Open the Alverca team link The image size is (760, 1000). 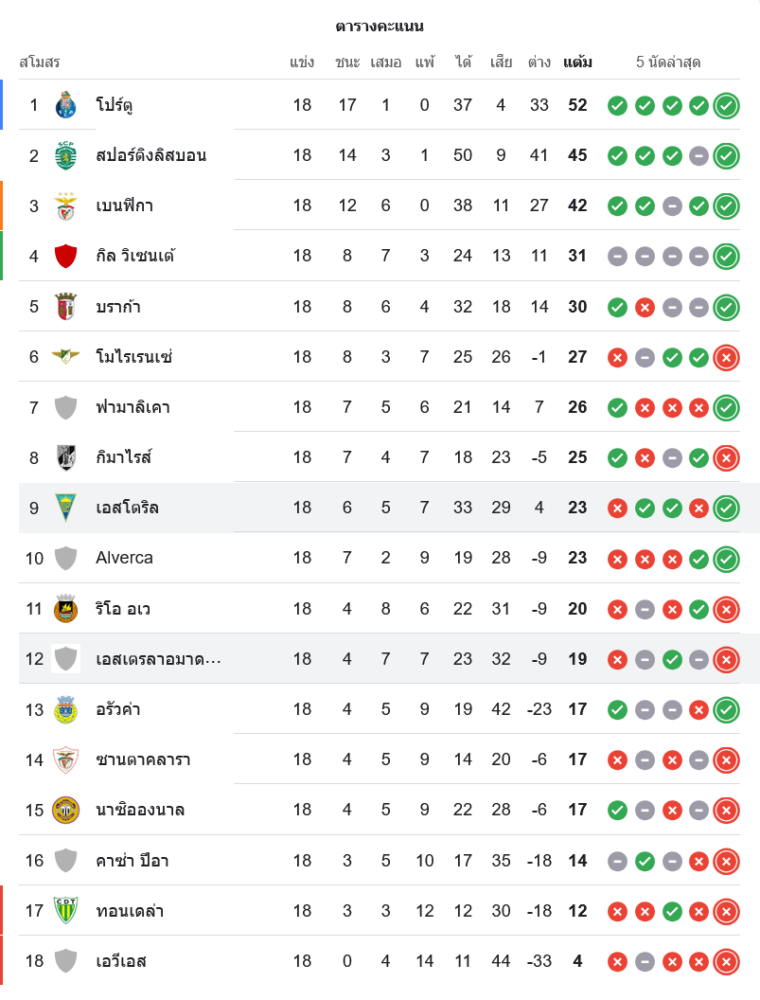(x=124, y=558)
